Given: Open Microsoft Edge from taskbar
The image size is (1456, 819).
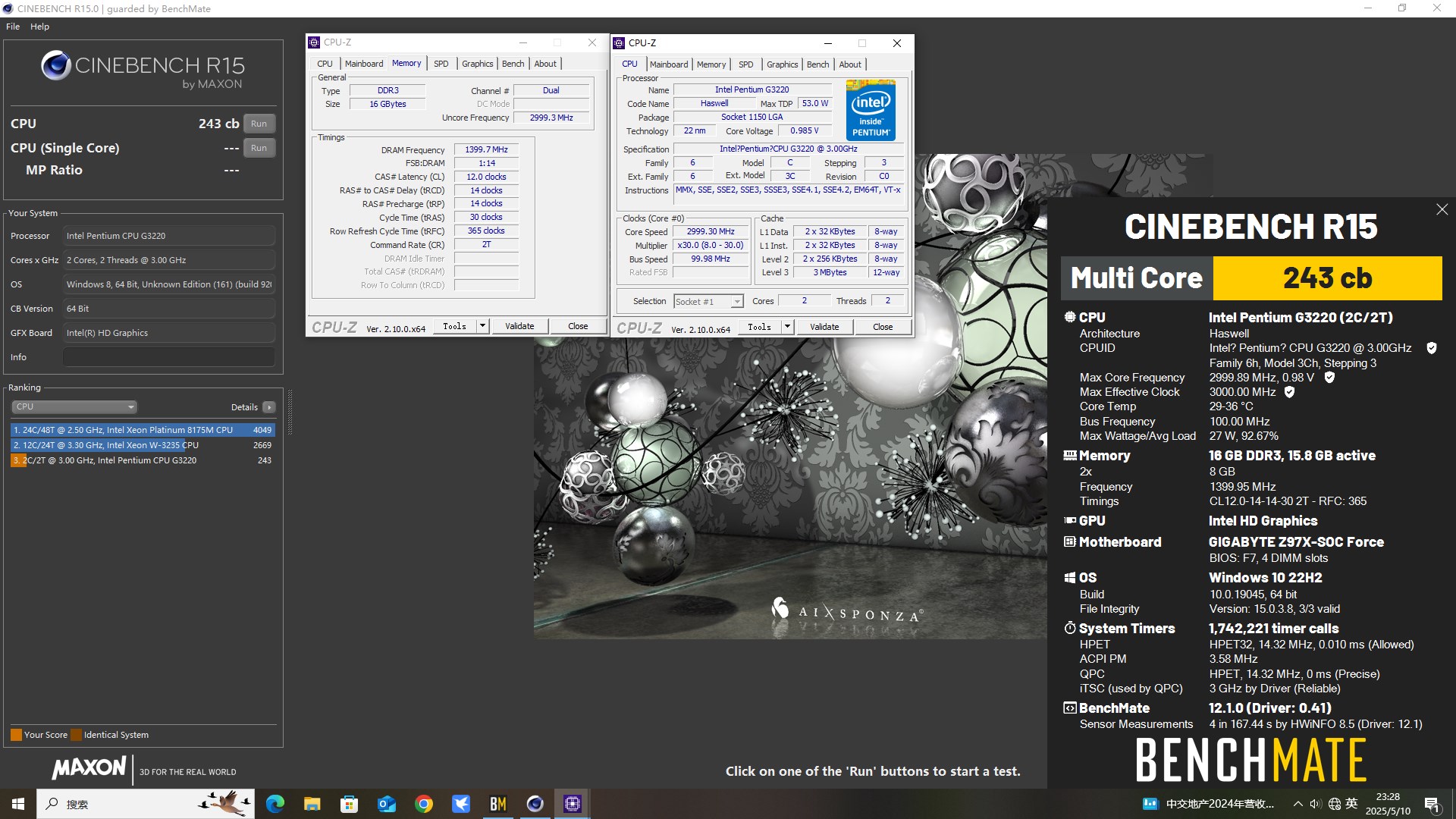Looking at the screenshot, I should click(275, 804).
